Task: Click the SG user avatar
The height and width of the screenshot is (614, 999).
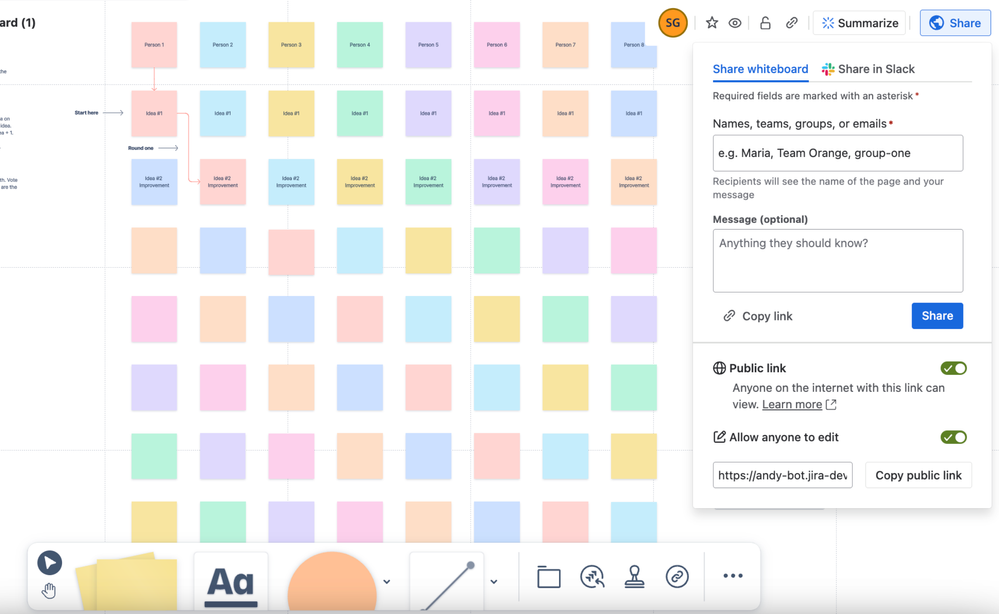Action: 673,23
